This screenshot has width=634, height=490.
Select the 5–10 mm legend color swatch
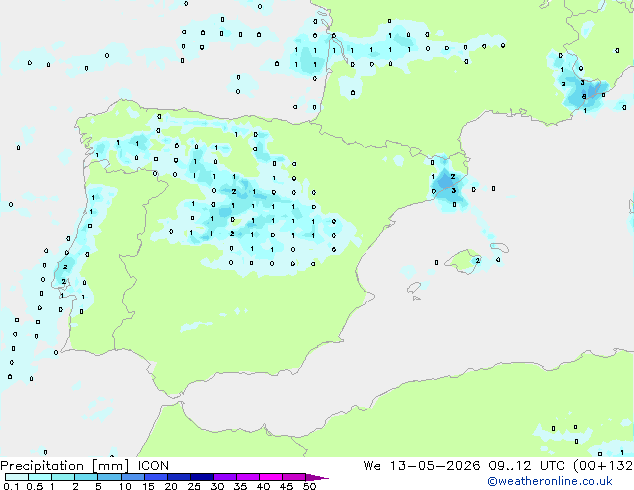pyautogui.click(x=109, y=477)
